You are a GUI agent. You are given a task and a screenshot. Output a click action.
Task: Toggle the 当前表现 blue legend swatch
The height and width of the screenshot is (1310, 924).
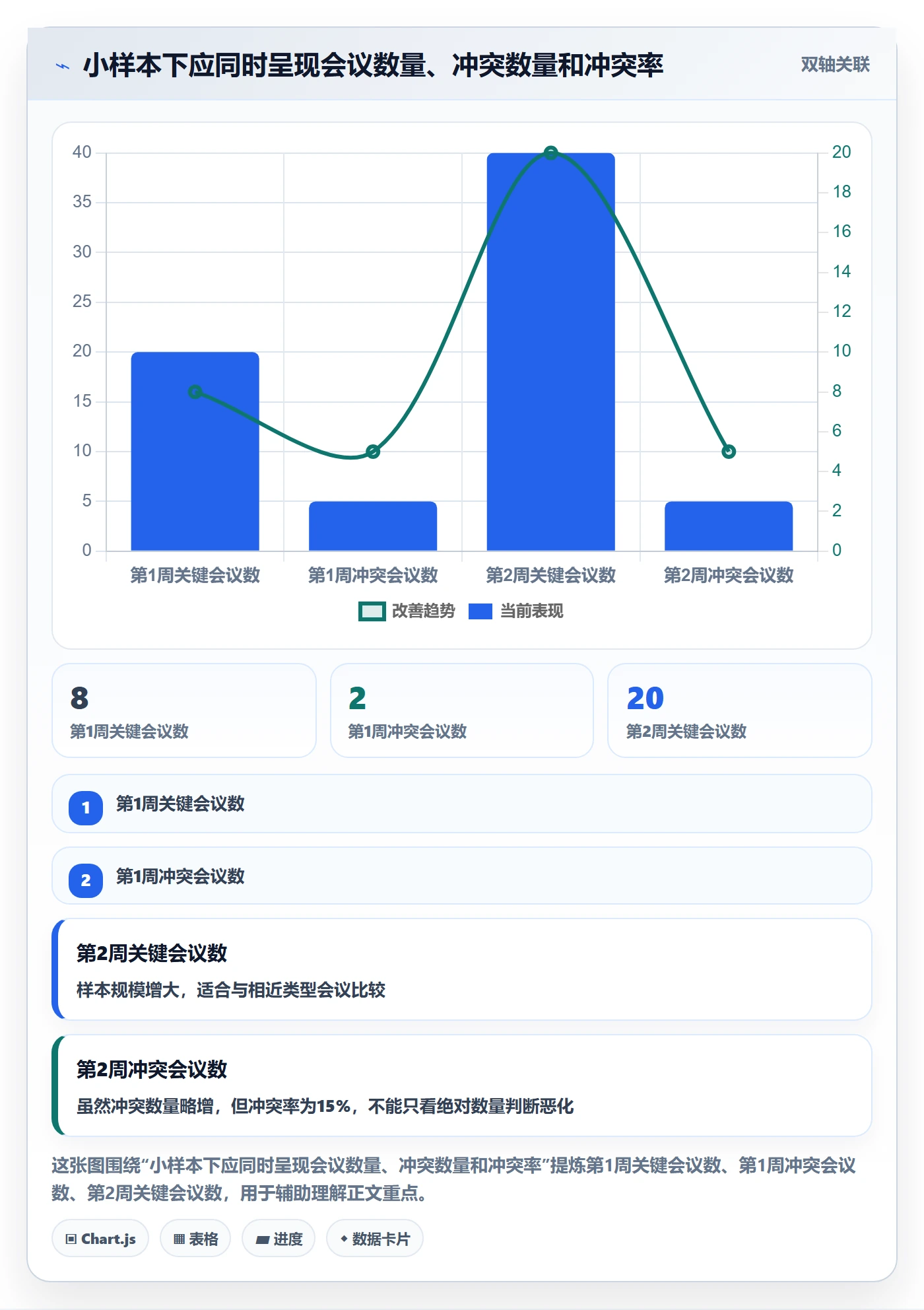(480, 611)
